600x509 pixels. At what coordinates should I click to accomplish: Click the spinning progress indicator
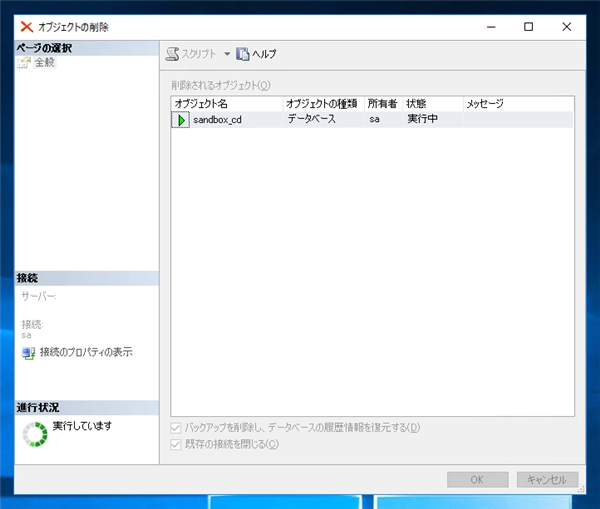pos(35,434)
